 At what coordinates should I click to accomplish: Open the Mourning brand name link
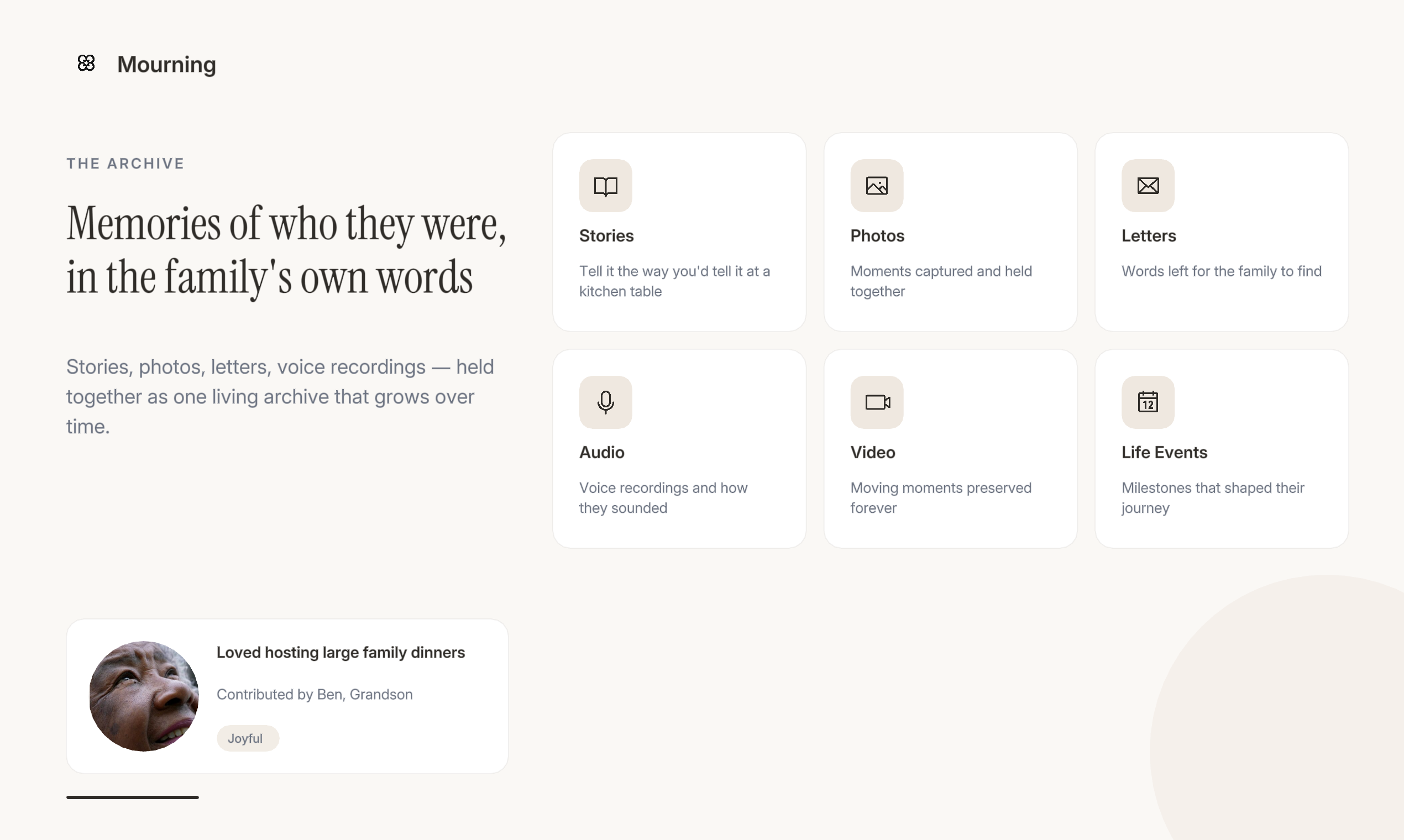point(166,65)
